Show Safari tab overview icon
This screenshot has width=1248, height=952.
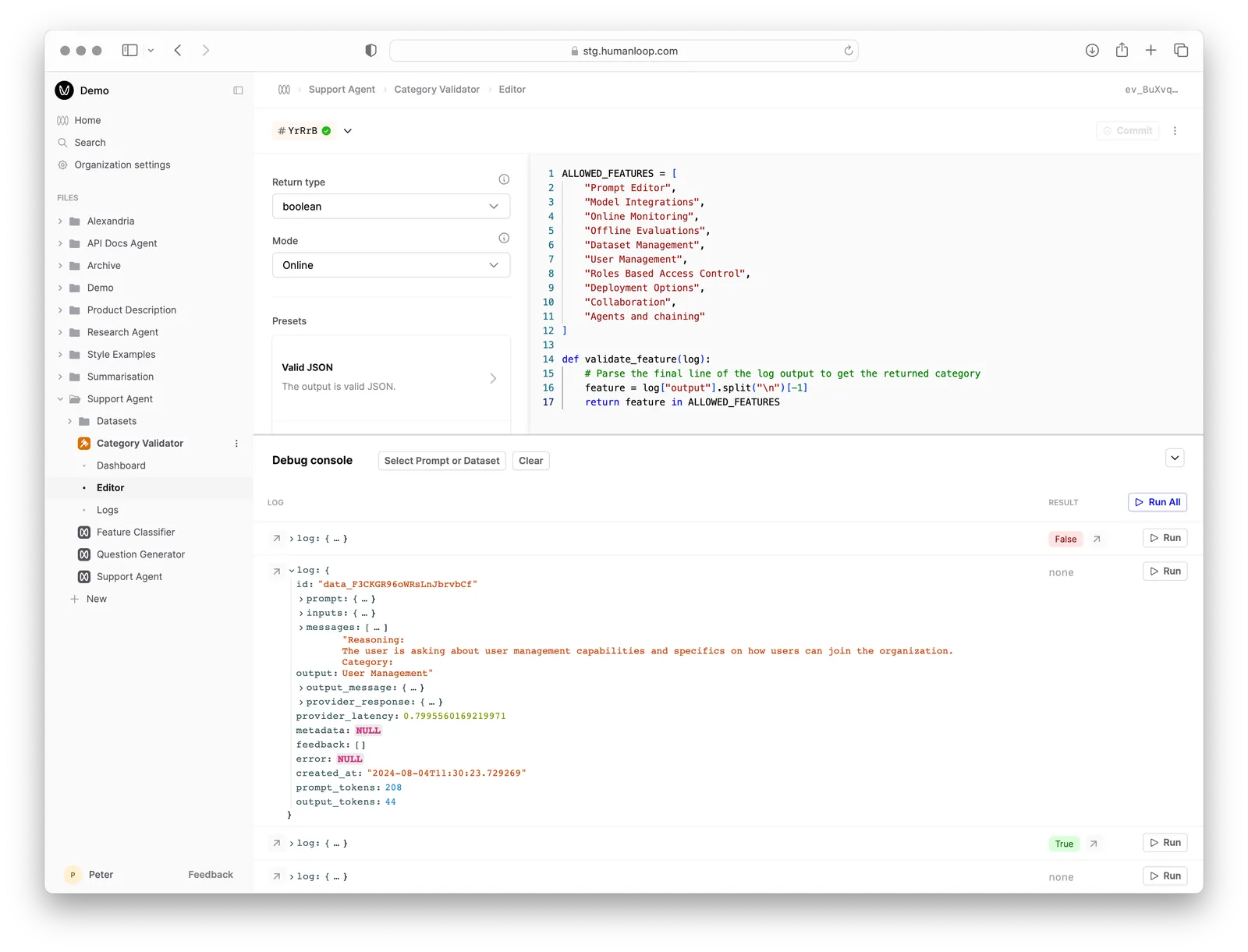tap(1181, 51)
